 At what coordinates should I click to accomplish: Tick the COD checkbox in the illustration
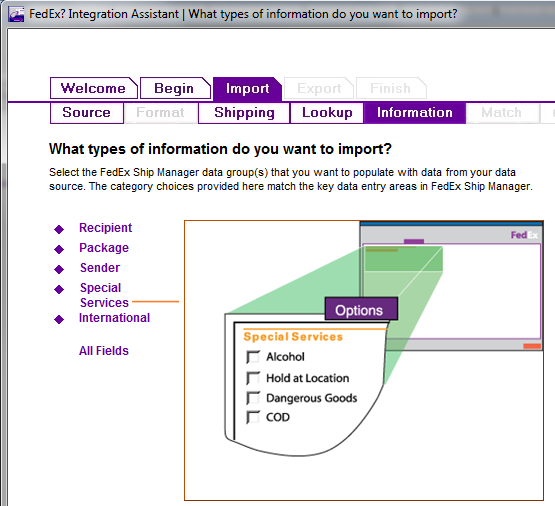point(253,418)
